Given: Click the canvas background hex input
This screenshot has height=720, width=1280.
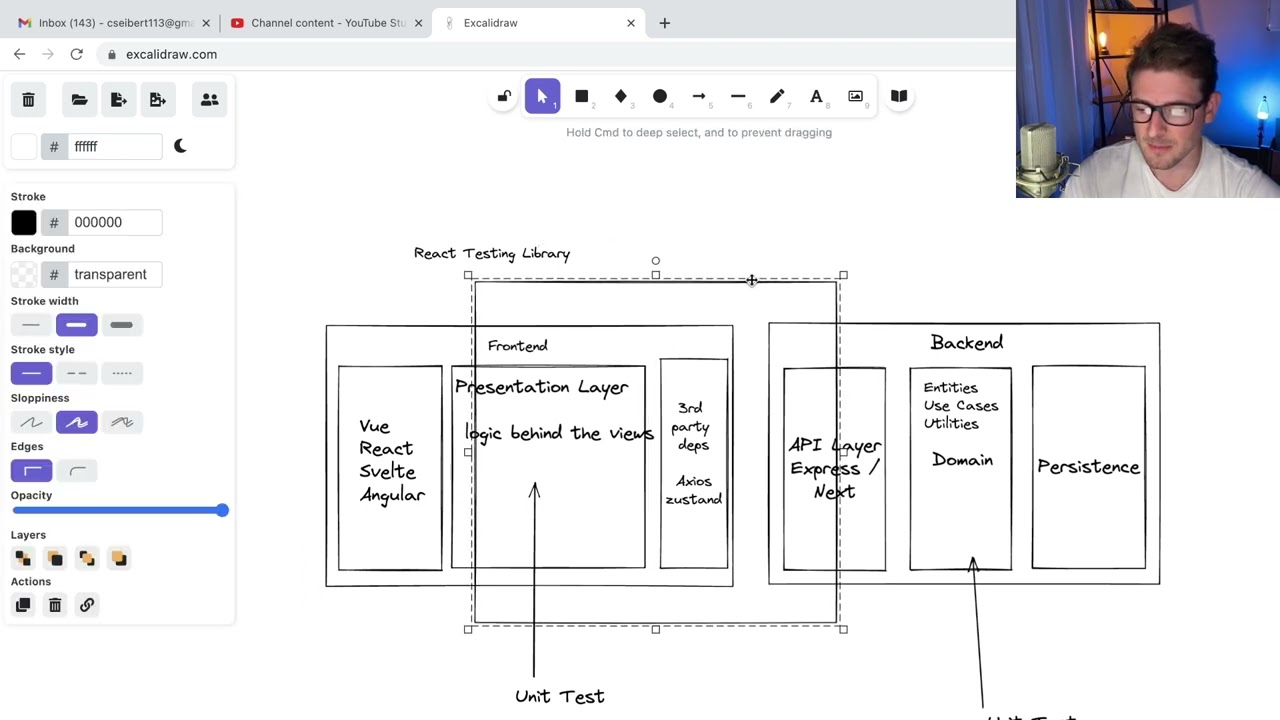Looking at the screenshot, I should pos(114,146).
